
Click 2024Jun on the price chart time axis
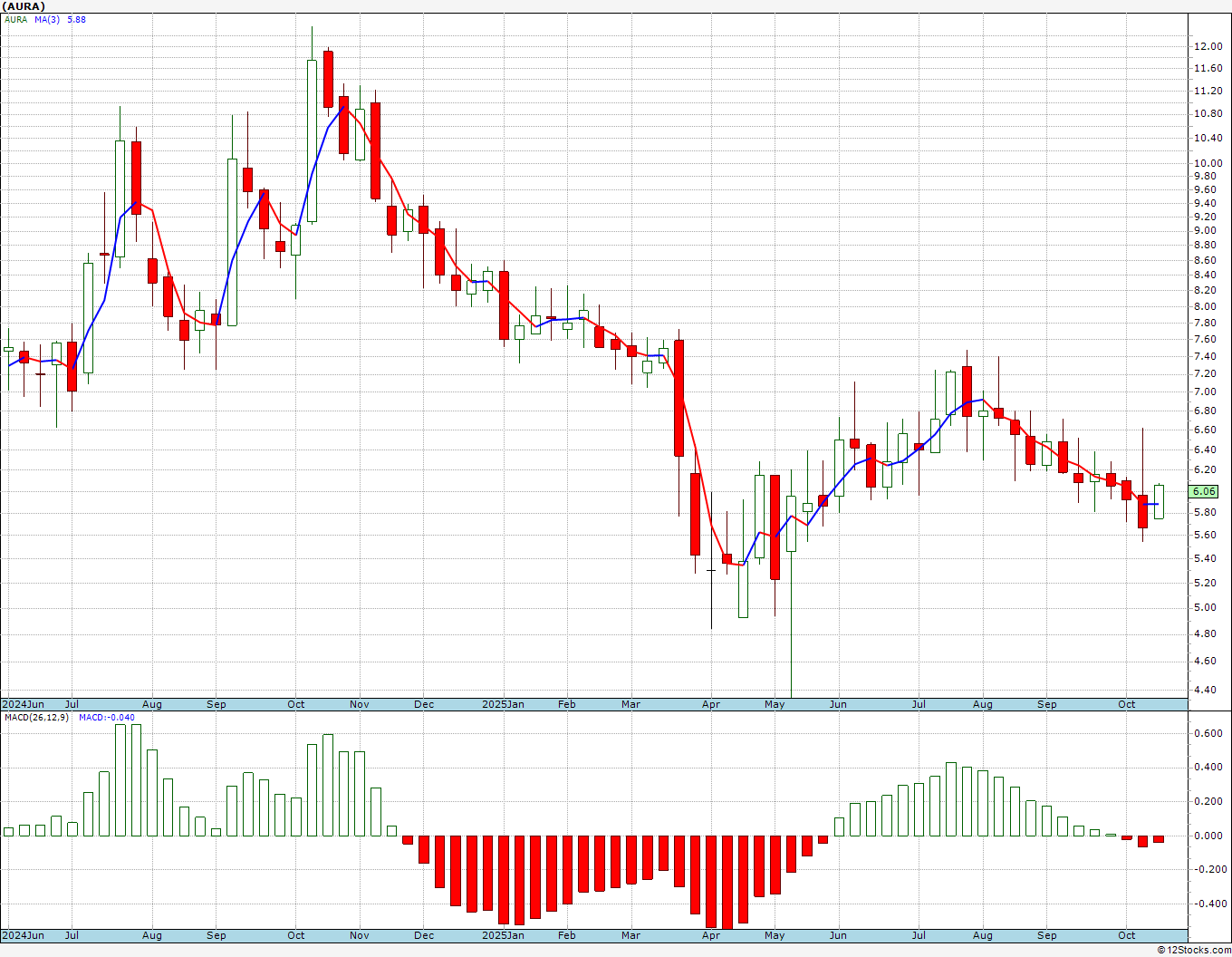pyautogui.click(x=23, y=704)
